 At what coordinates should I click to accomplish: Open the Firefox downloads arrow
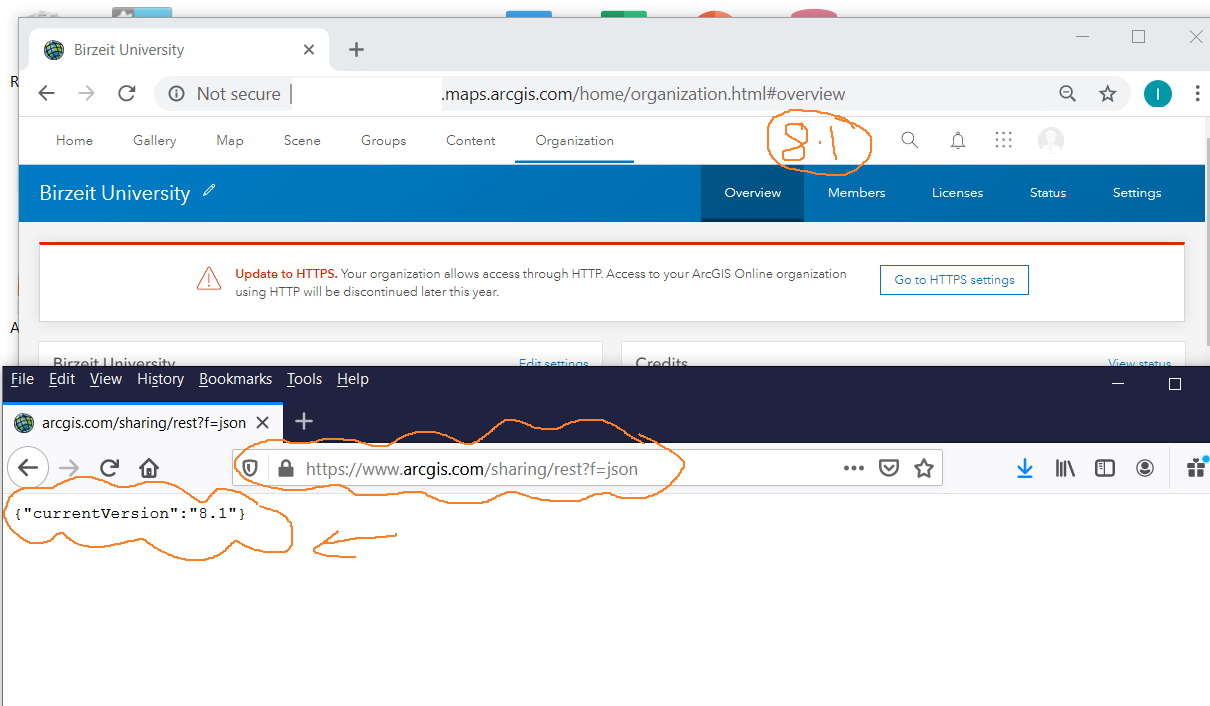(x=1025, y=468)
